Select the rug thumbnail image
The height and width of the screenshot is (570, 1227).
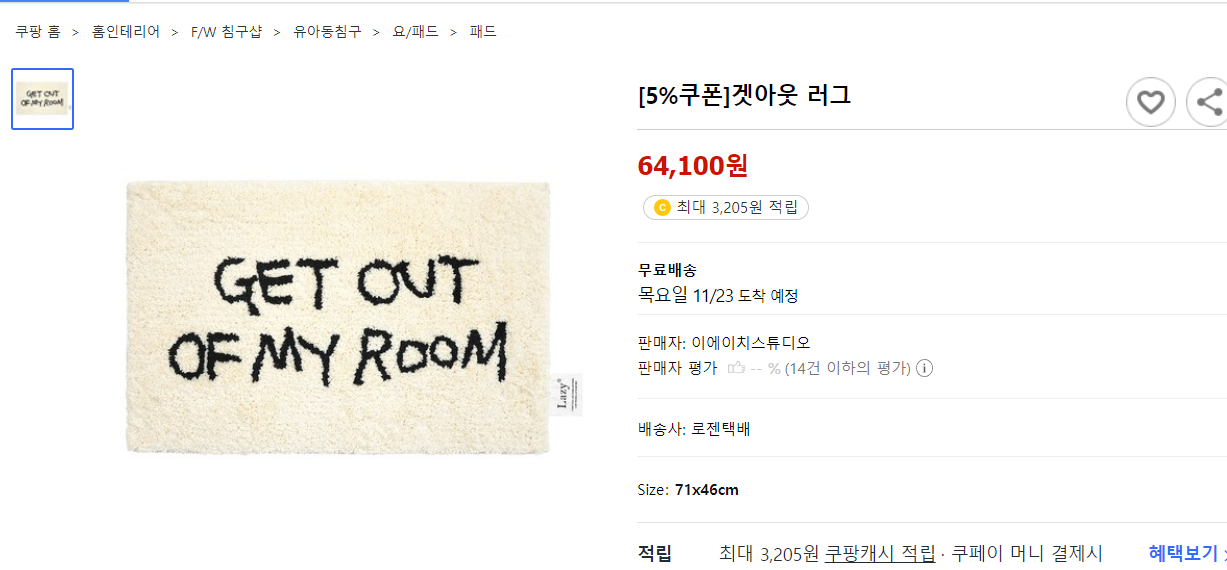pyautogui.click(x=43, y=99)
